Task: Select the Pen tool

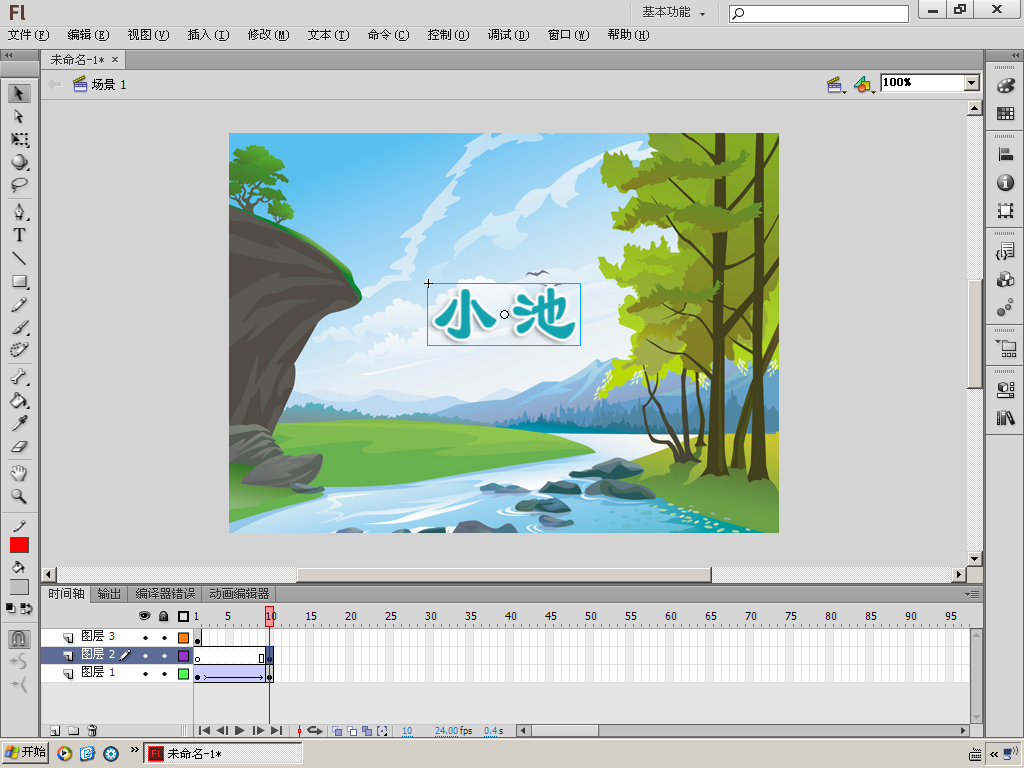Action: (x=19, y=212)
